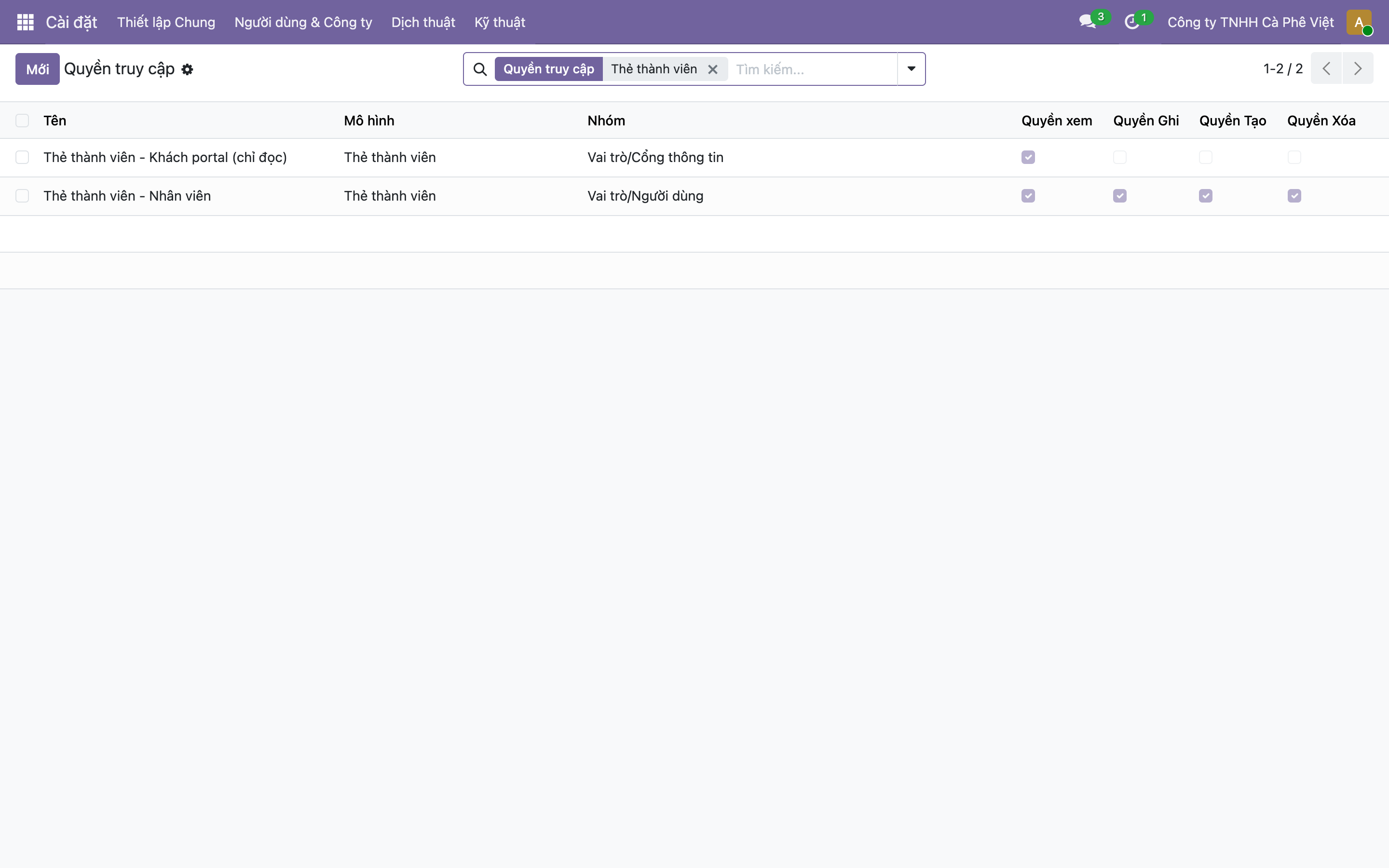The image size is (1389, 868).
Task: Open Dịch thuật menu
Action: click(423, 22)
